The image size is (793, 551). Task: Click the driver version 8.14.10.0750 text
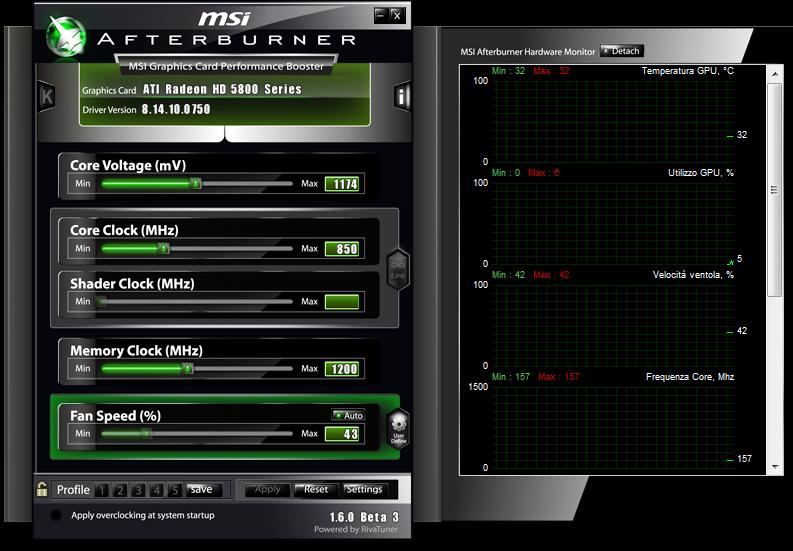[175, 109]
